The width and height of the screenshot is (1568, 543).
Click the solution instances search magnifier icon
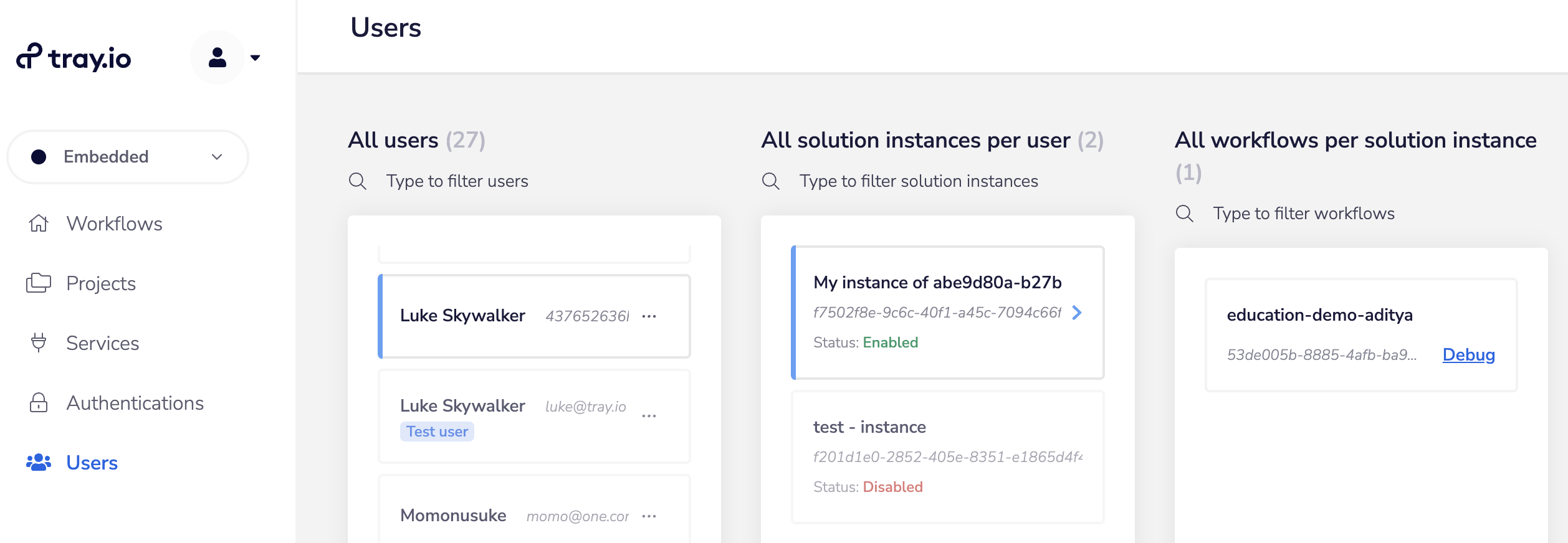771,181
